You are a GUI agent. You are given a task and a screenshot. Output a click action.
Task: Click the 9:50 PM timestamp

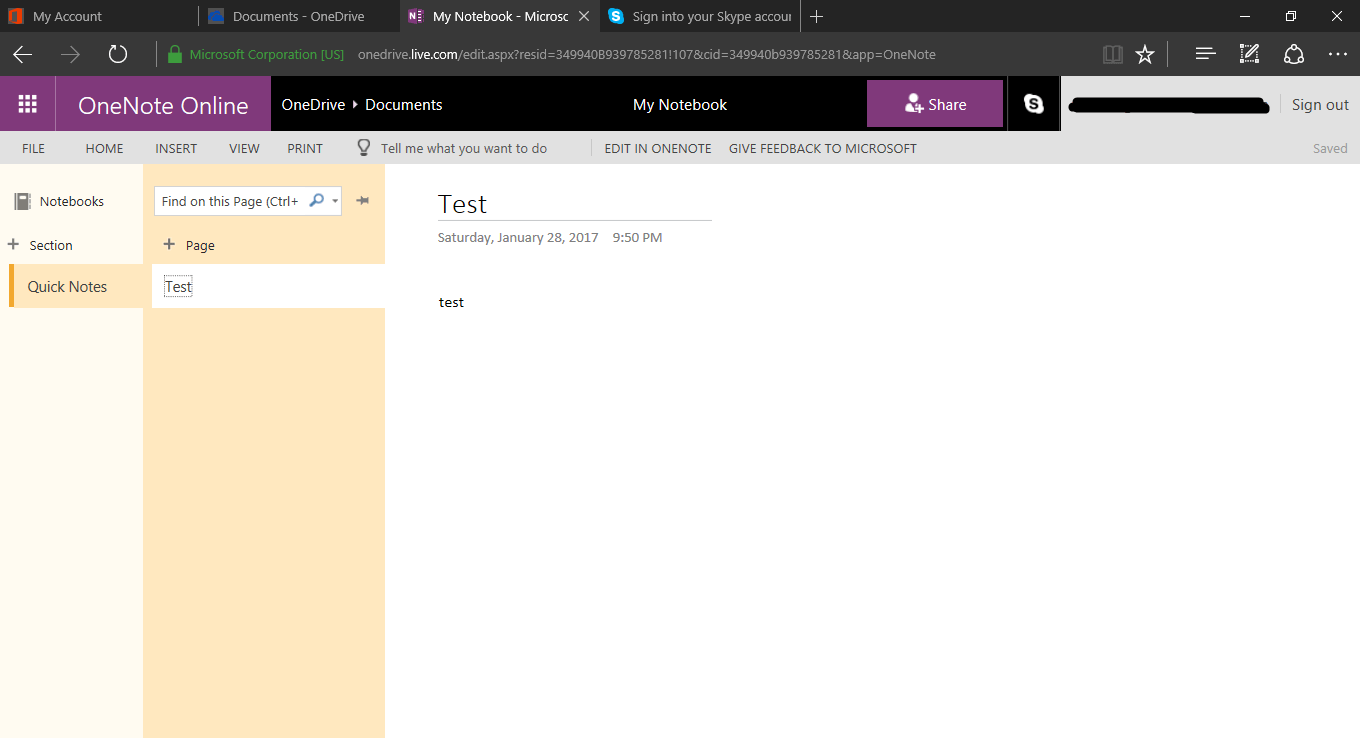pos(637,237)
